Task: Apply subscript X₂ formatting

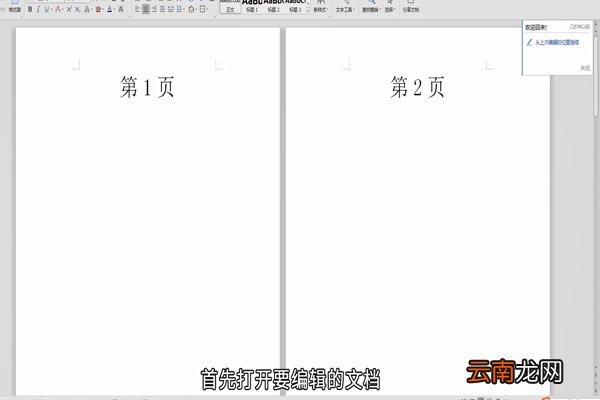Action: [77, 9]
